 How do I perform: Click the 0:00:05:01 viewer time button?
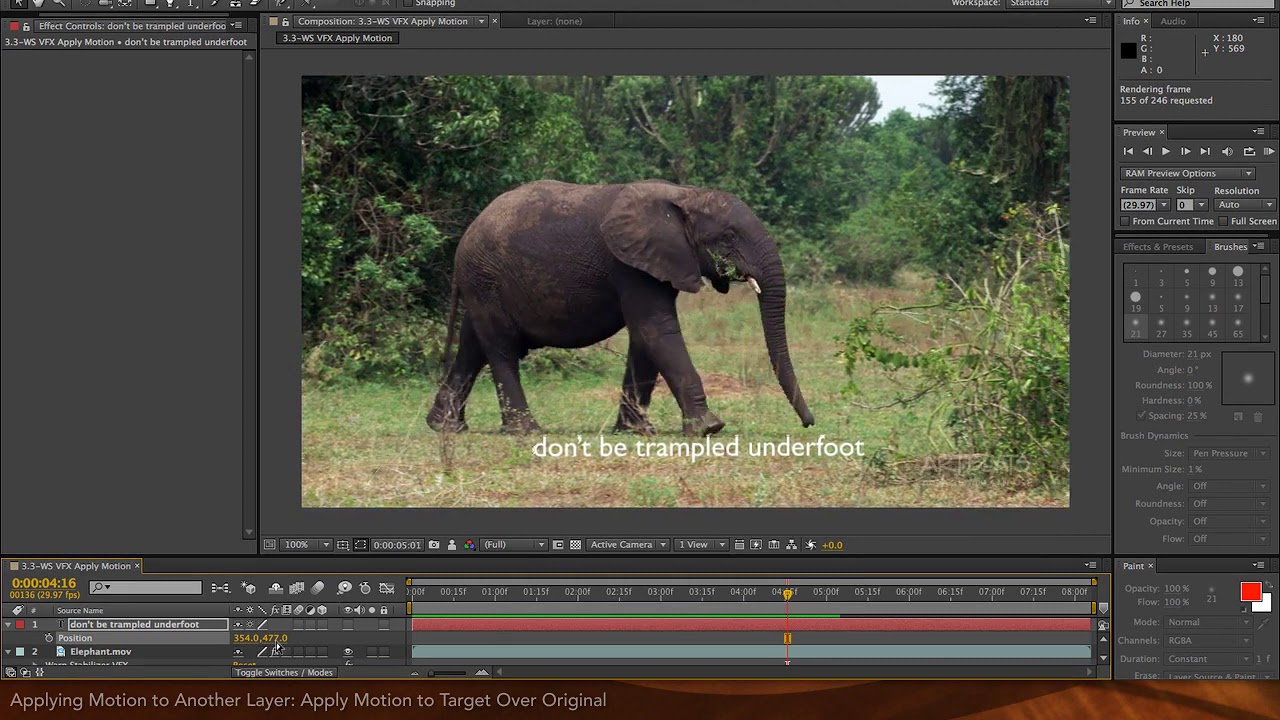coord(397,545)
